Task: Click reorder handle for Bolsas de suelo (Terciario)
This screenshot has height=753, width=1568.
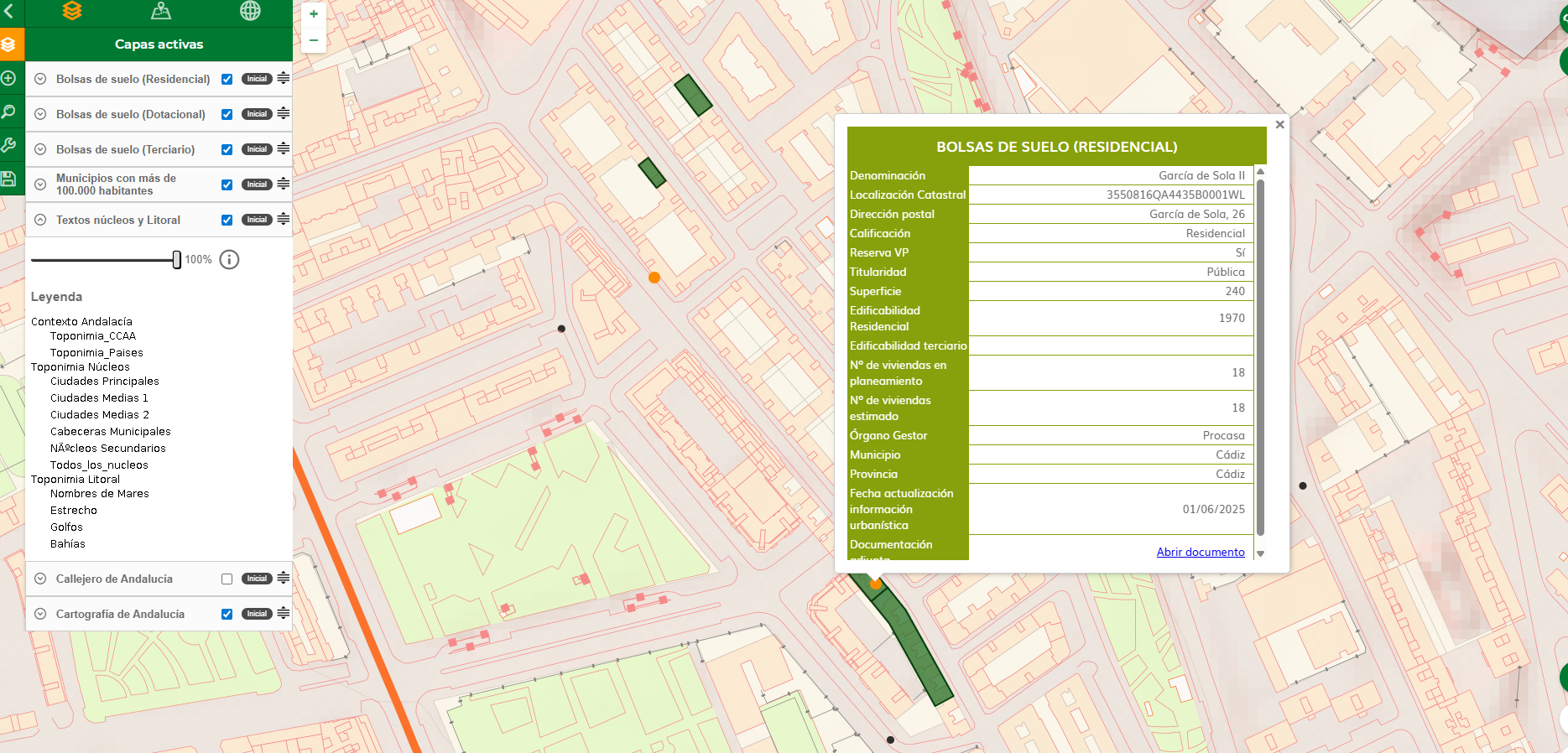Action: point(284,148)
